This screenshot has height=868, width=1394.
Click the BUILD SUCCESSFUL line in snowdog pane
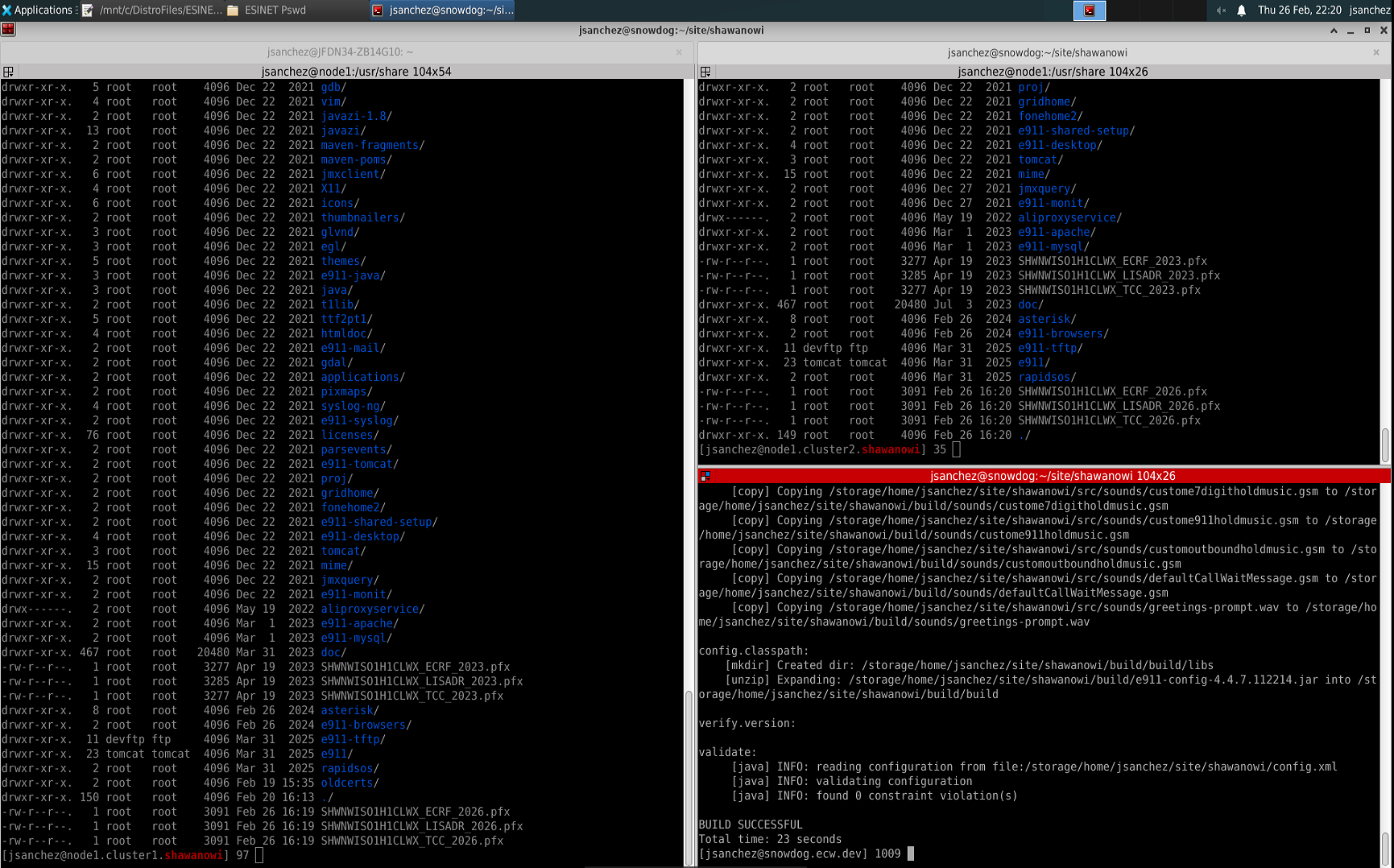click(751, 825)
